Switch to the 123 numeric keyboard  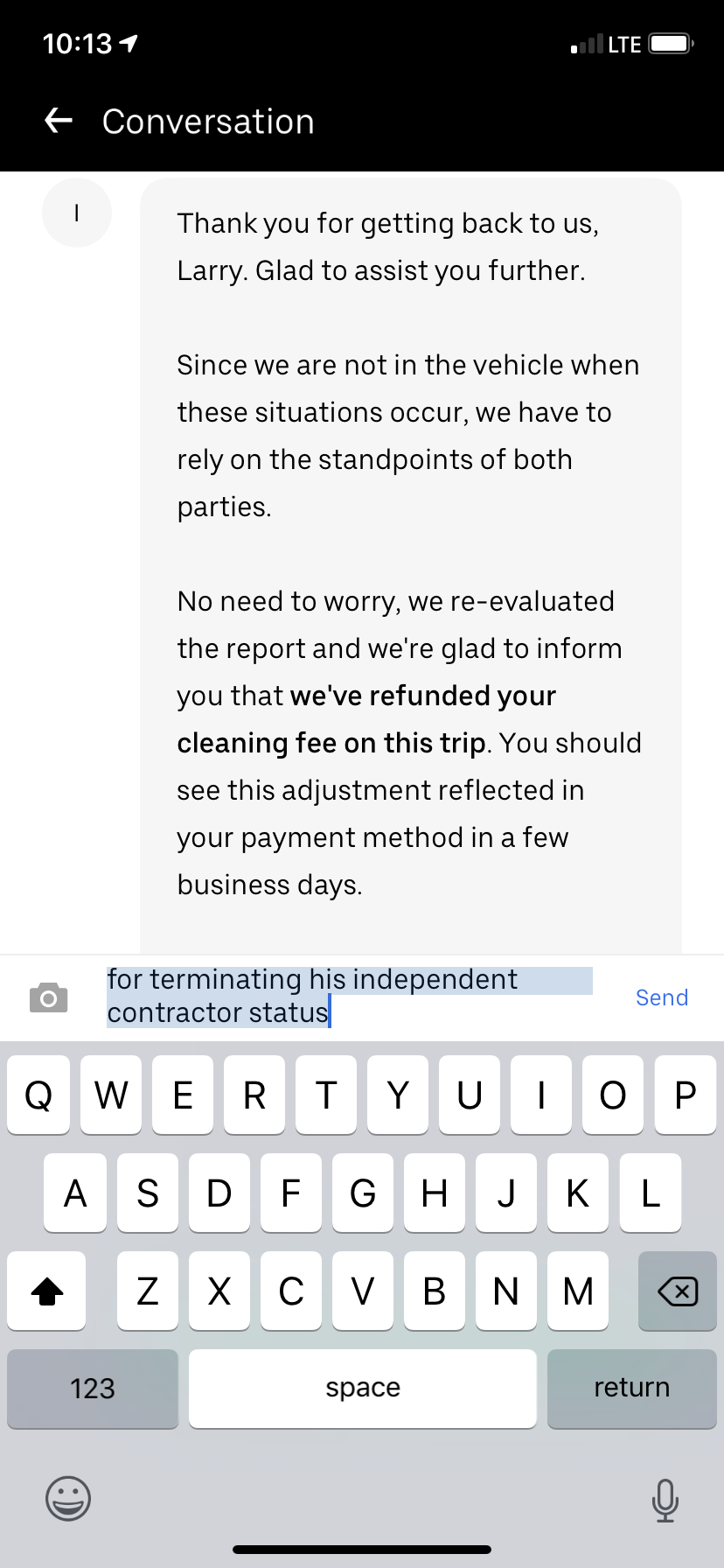pyautogui.click(x=93, y=1388)
